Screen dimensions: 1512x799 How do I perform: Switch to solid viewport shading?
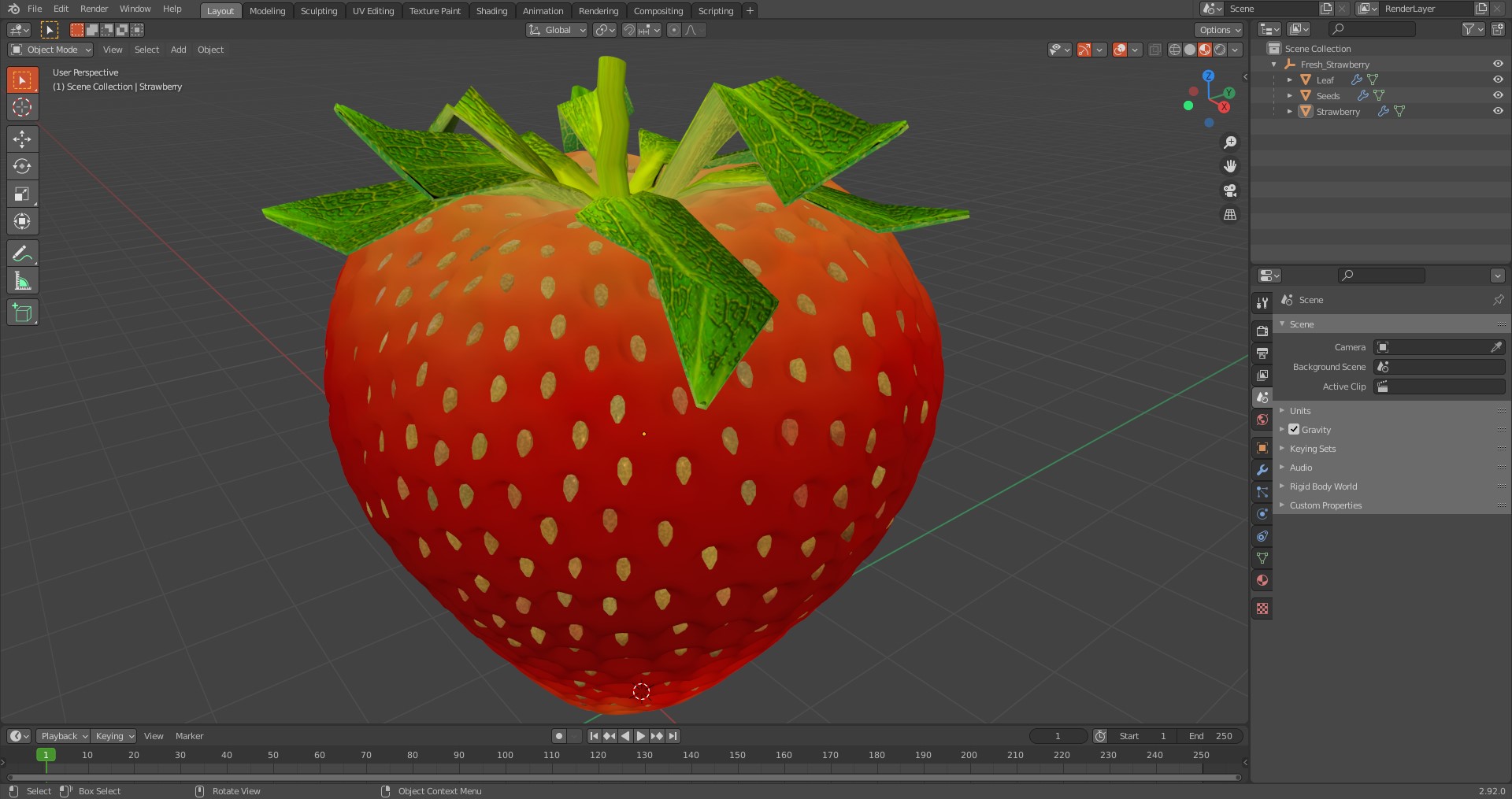[1190, 50]
